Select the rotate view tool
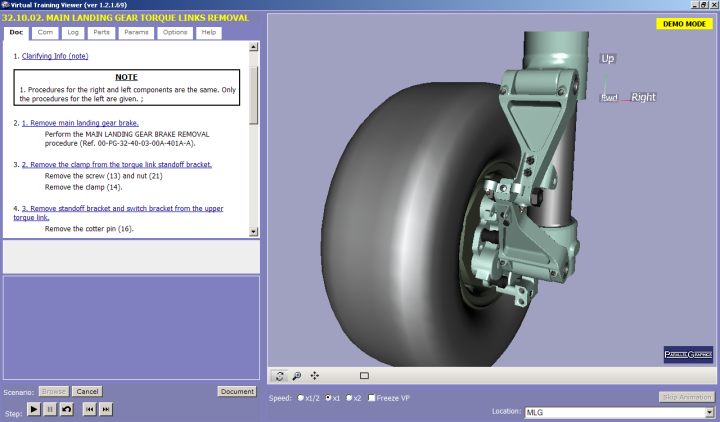720x422 pixels. click(280, 375)
